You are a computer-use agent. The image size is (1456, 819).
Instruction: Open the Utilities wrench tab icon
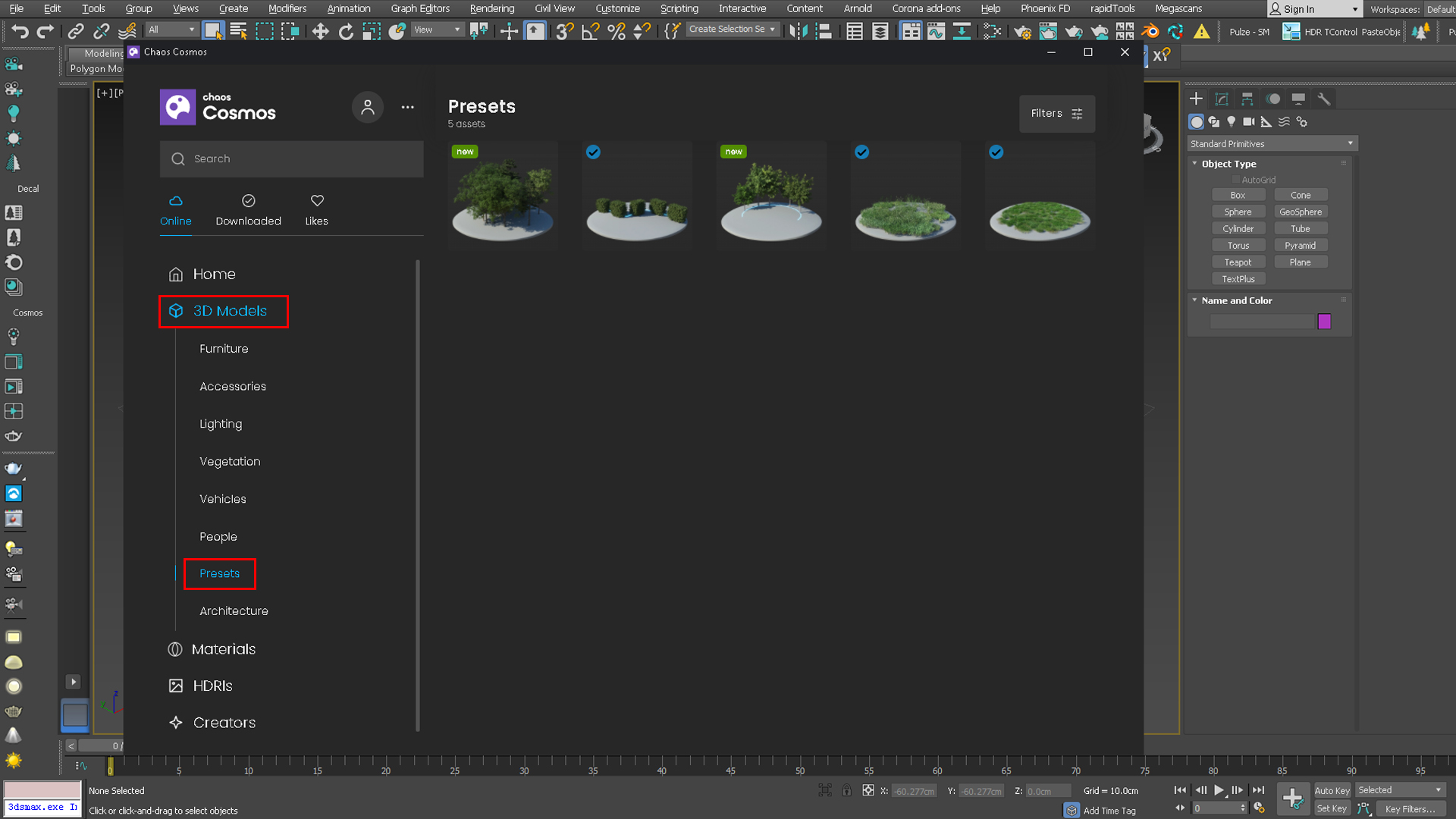pos(1324,99)
